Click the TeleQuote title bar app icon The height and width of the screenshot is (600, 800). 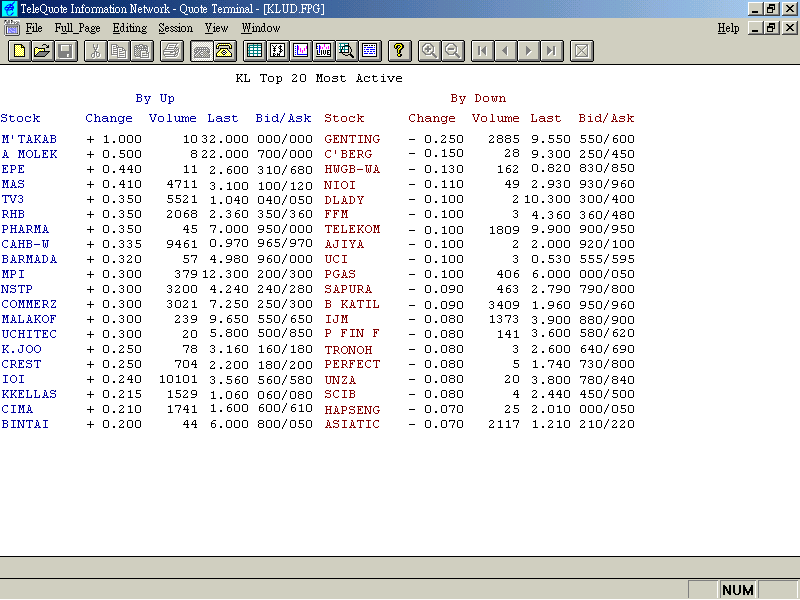pos(10,9)
